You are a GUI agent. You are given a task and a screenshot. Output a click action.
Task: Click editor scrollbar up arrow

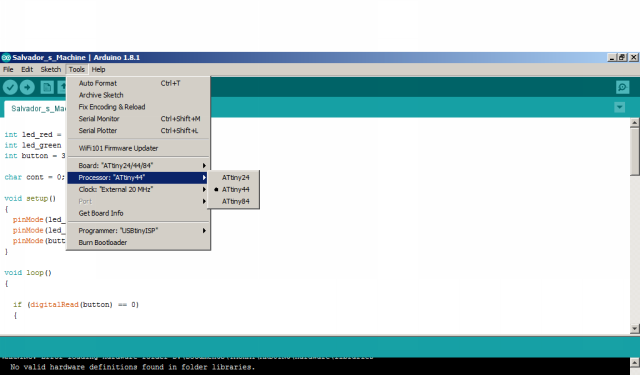pyautogui.click(x=634, y=122)
